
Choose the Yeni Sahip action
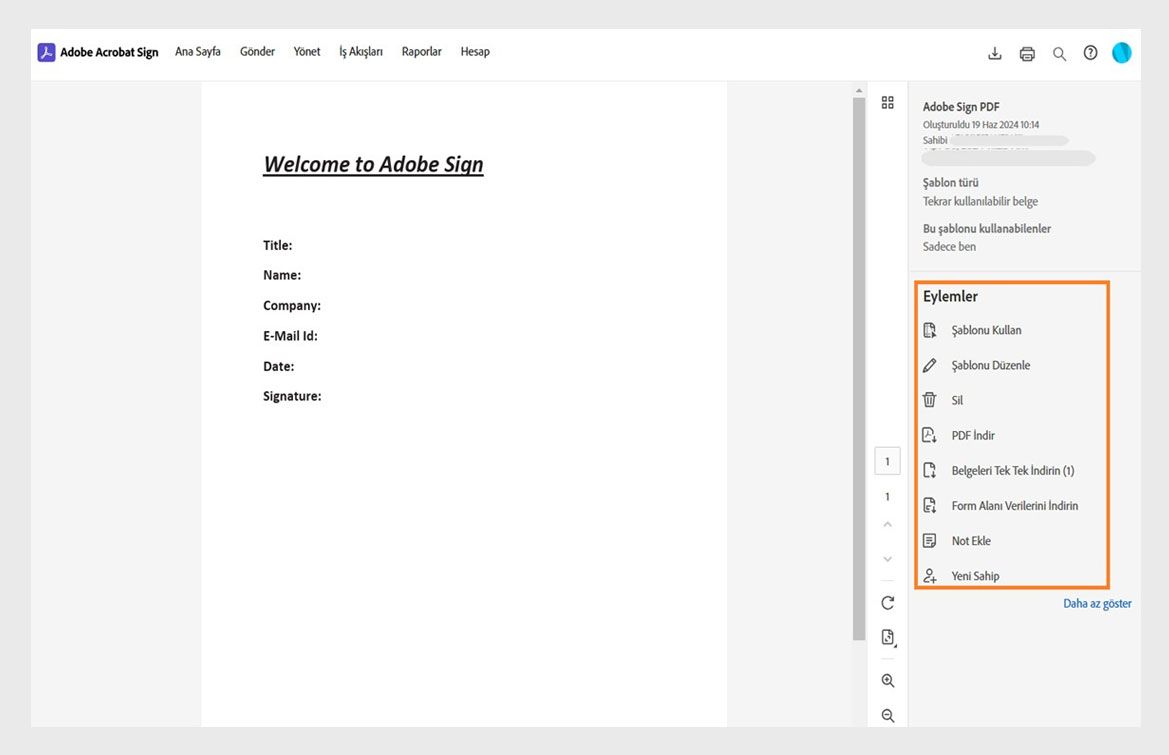pyautogui.click(x=975, y=575)
